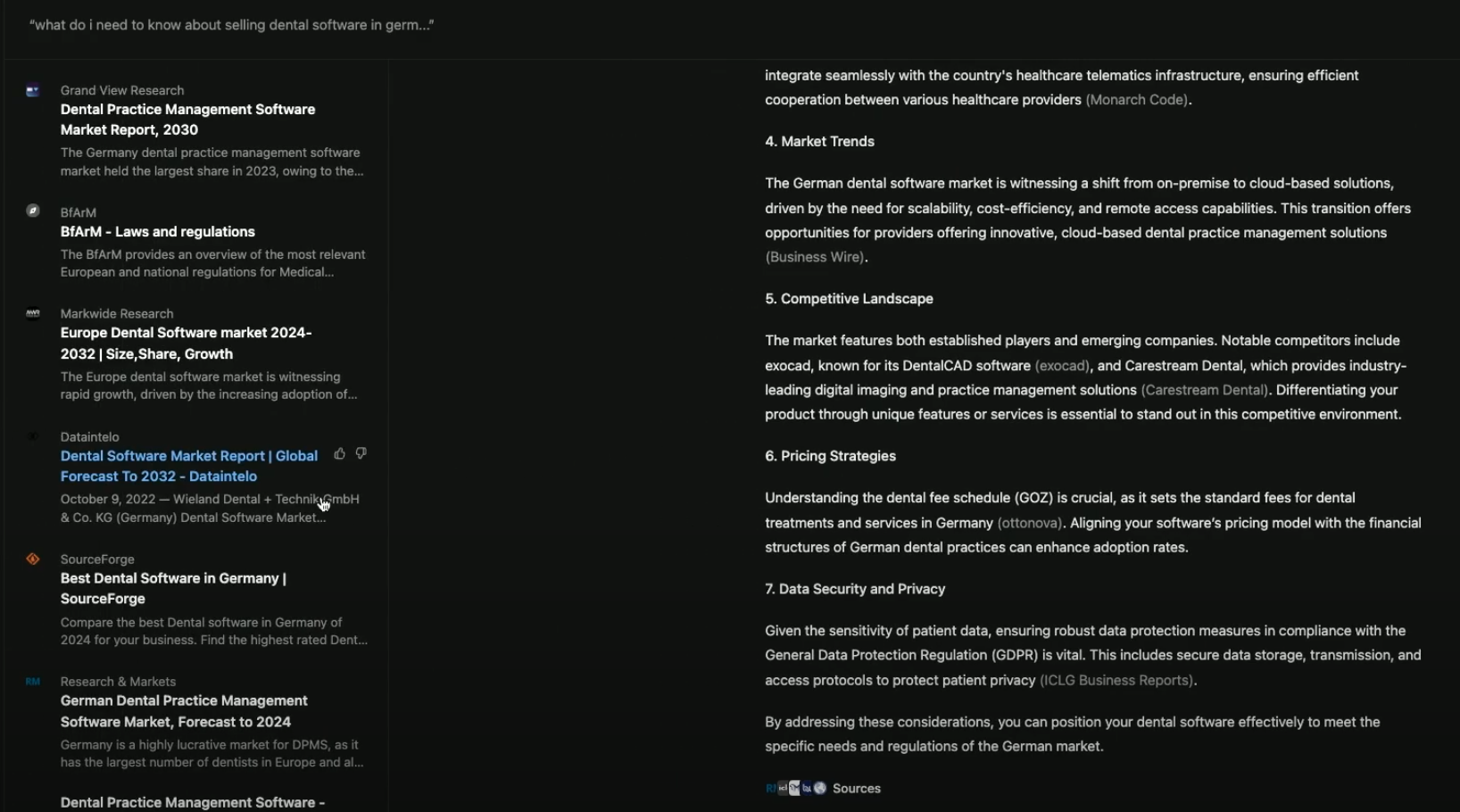The height and width of the screenshot is (812, 1460).
Task: Click the Markwide Research favicon
Action: click(33, 313)
